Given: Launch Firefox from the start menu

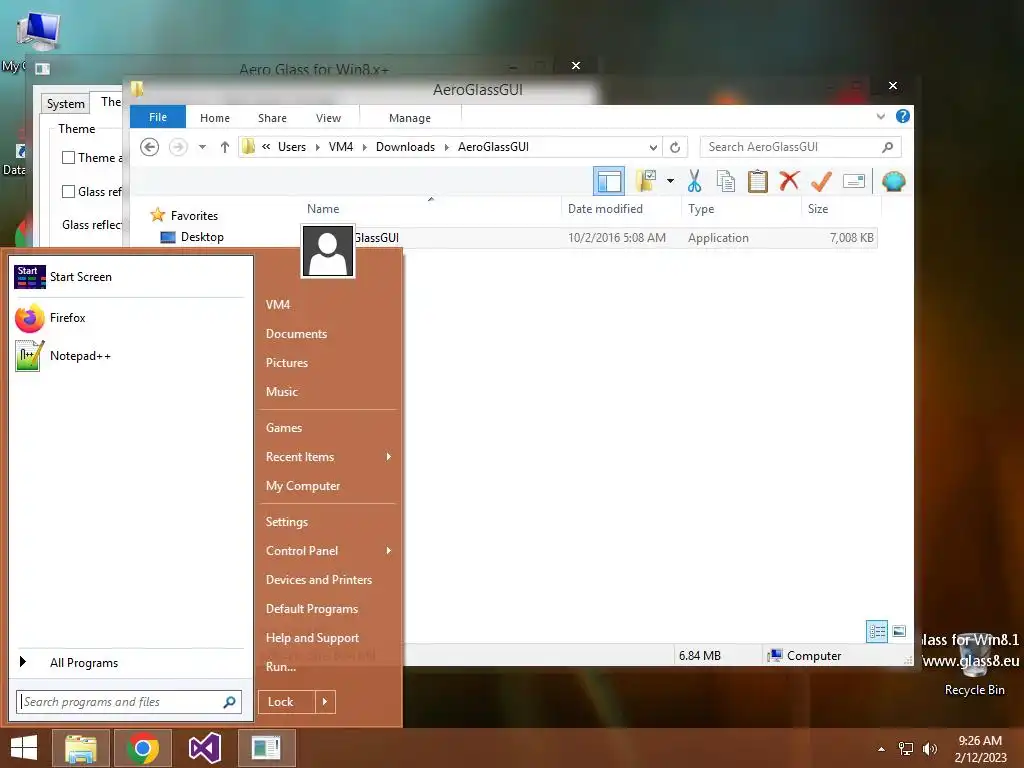Looking at the screenshot, I should pyautogui.click(x=129, y=318).
